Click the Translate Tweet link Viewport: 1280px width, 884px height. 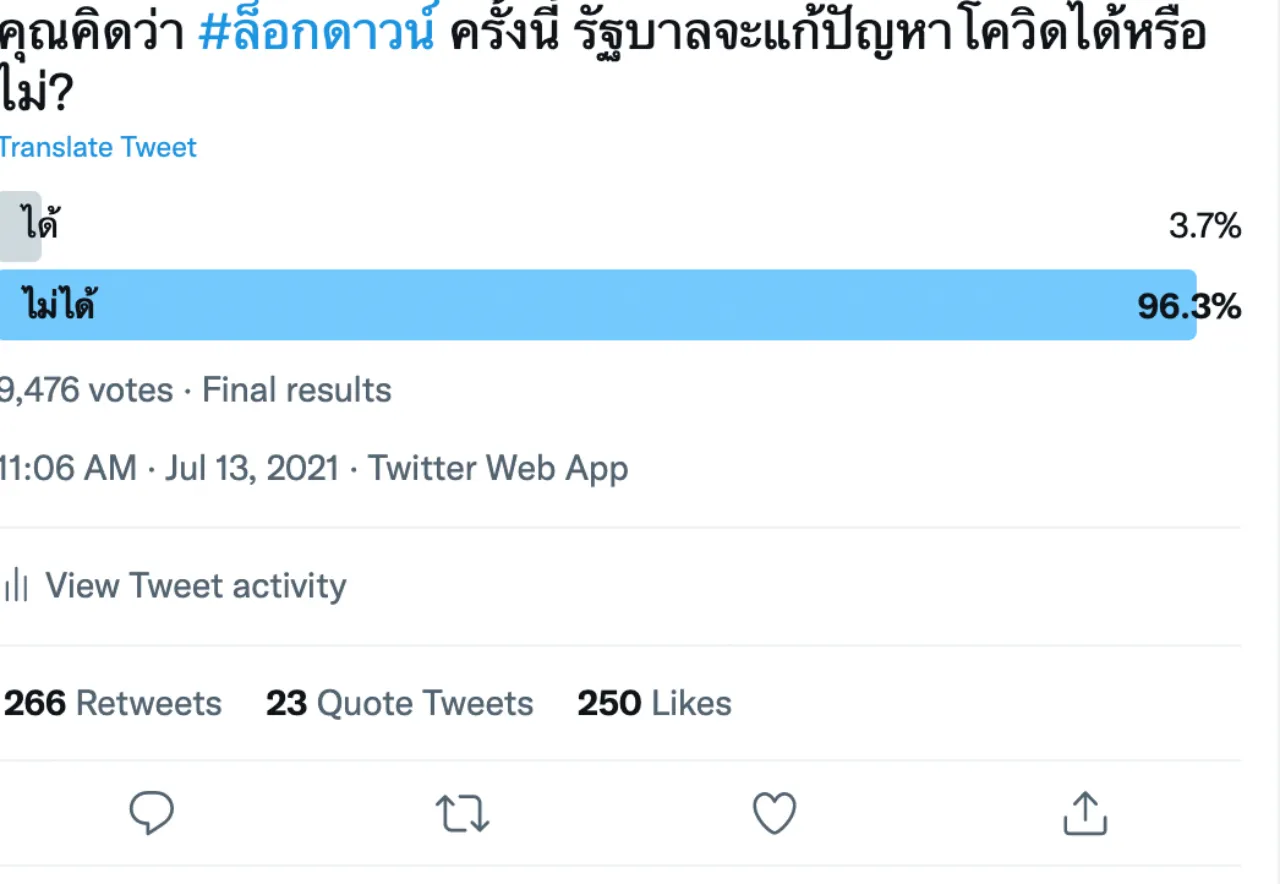(x=98, y=147)
